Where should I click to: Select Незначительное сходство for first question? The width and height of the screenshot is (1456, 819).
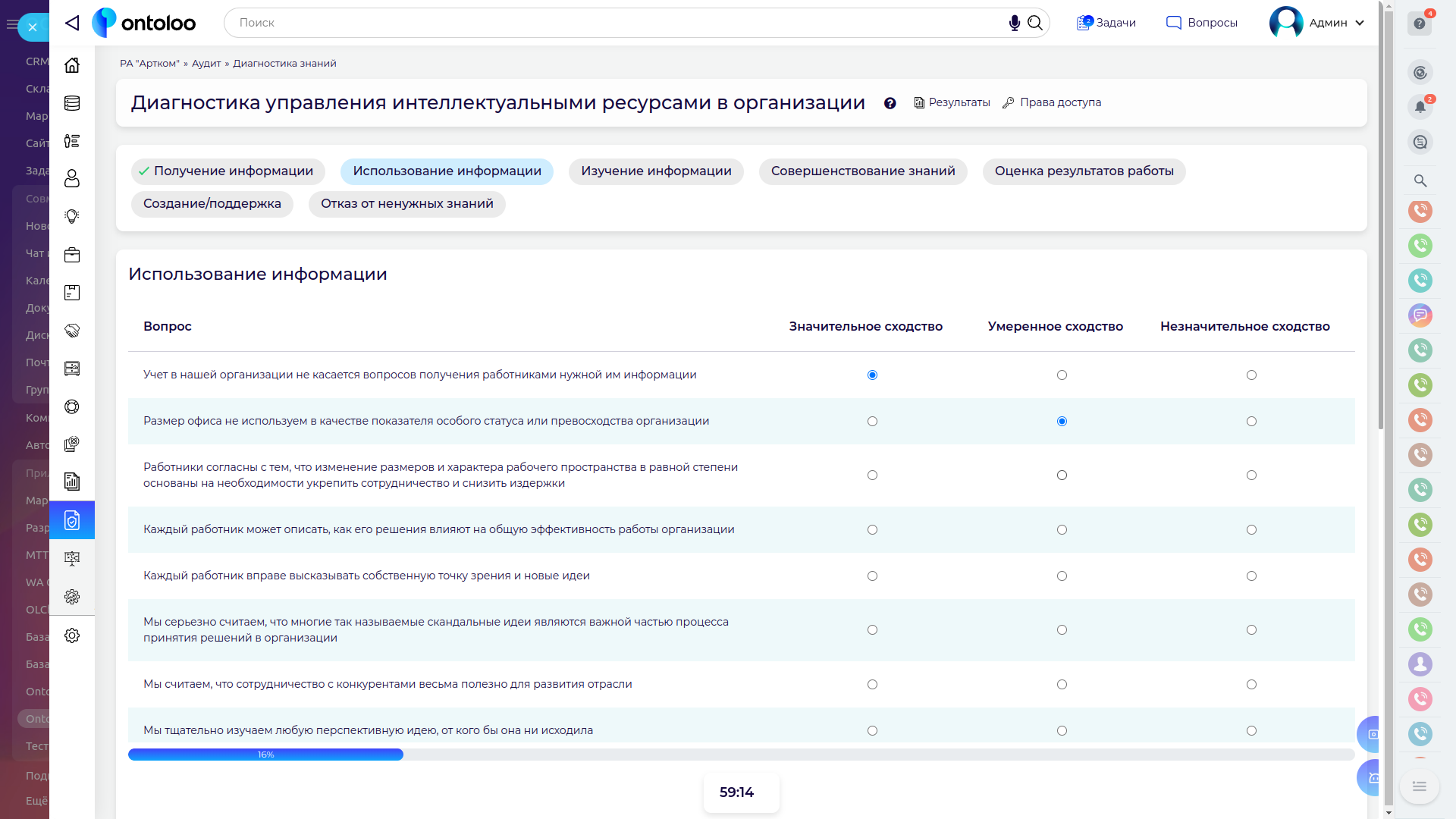(1251, 375)
